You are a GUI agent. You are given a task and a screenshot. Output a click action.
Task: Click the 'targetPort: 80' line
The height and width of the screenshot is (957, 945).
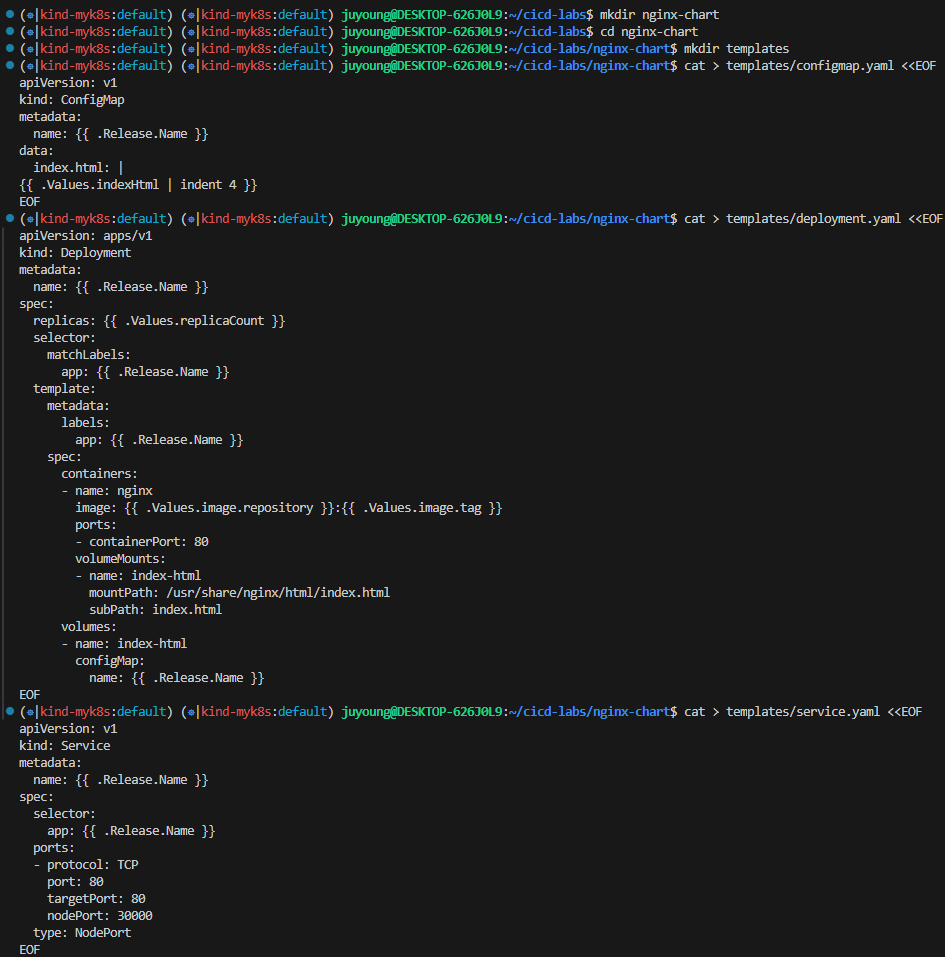tap(96, 899)
